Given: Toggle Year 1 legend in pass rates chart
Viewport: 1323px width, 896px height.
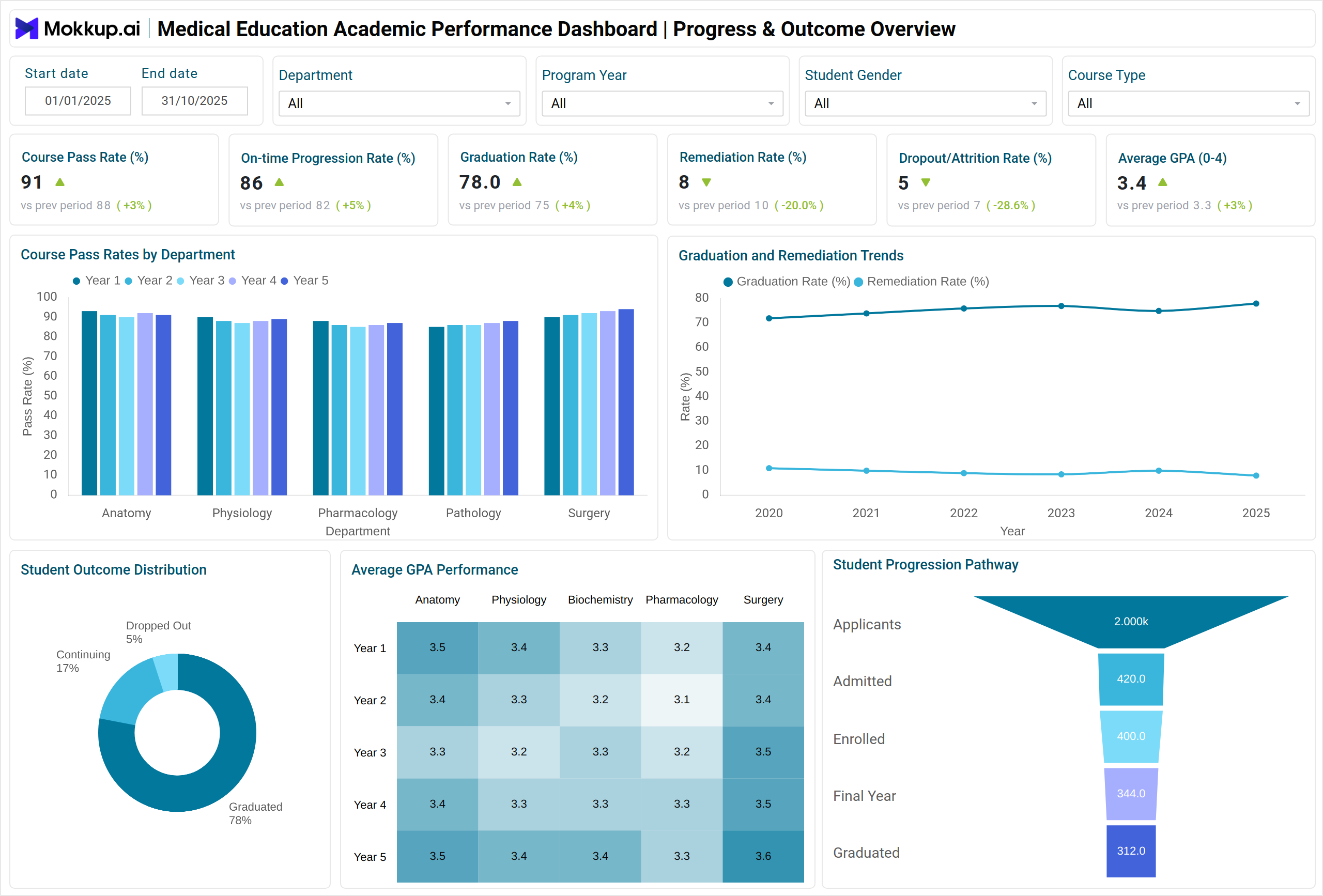Looking at the screenshot, I should coord(96,281).
